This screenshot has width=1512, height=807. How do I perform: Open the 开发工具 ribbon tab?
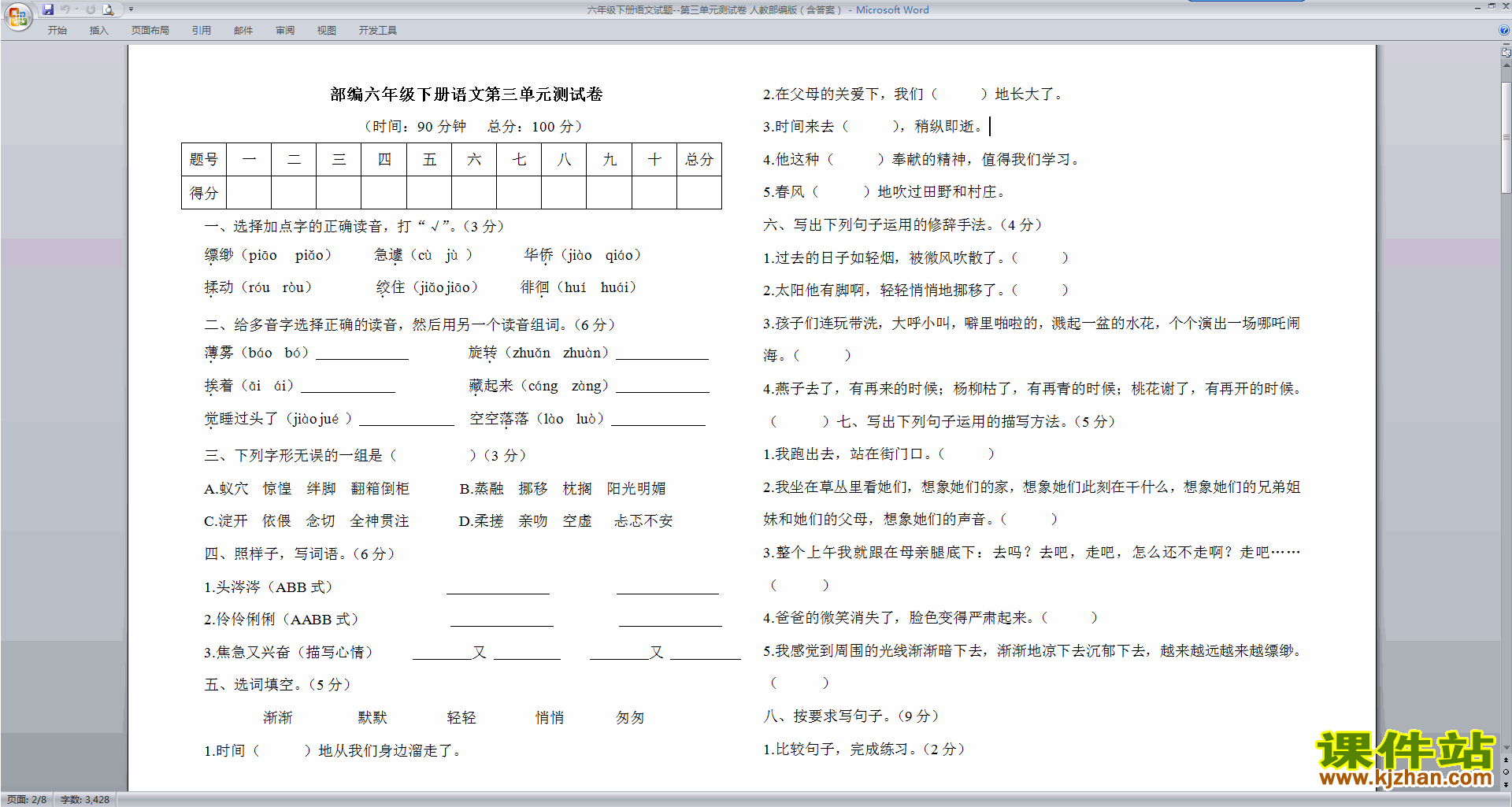click(378, 30)
